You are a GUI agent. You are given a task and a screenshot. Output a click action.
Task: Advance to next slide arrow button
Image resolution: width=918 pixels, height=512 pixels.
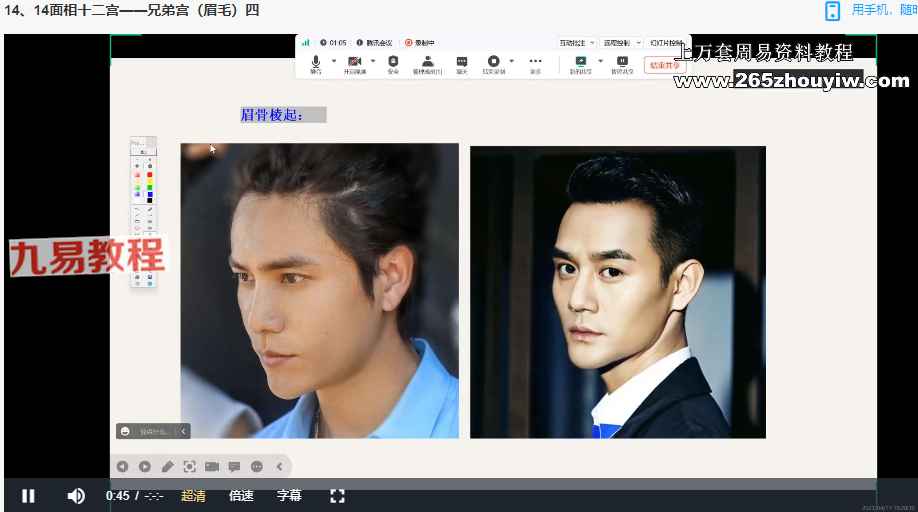[145, 466]
